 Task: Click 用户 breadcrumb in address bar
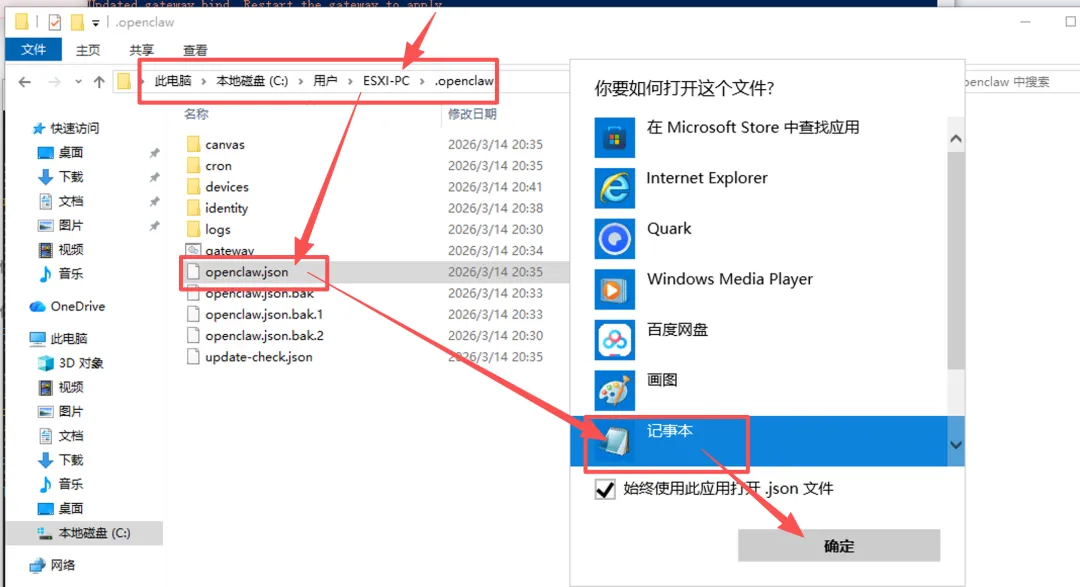click(x=325, y=81)
